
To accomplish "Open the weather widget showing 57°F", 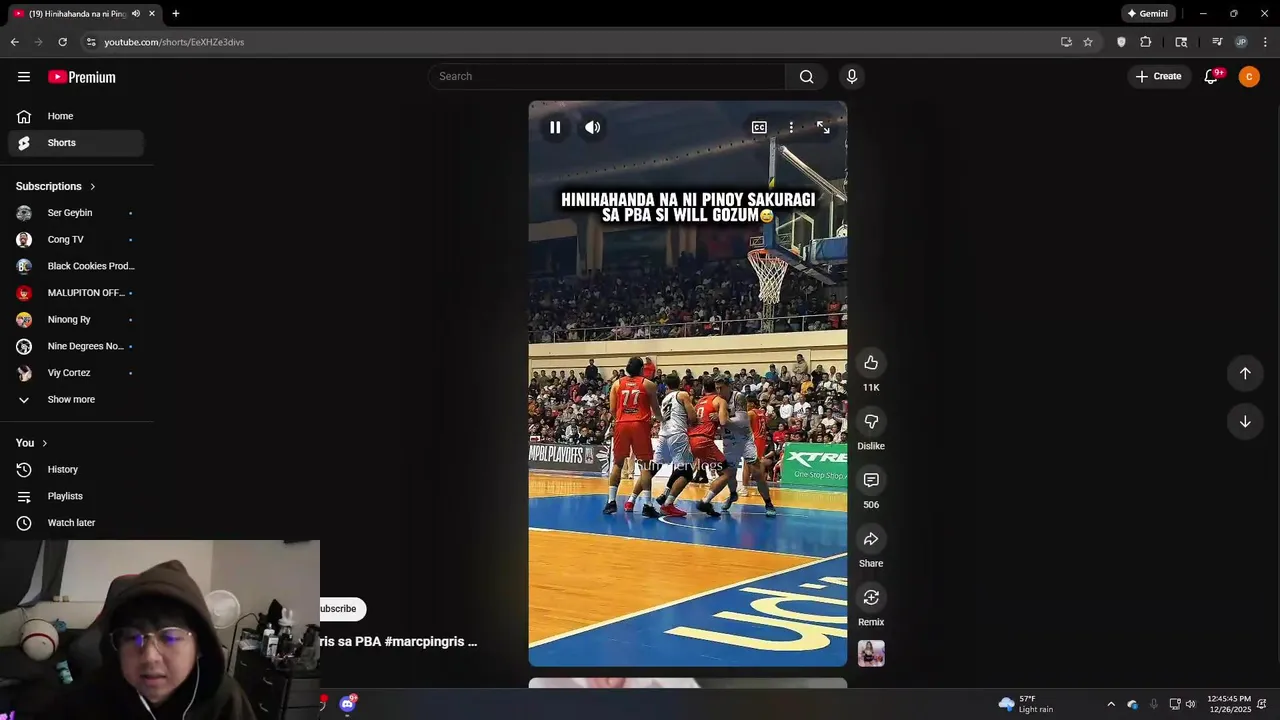I will click(1026, 704).
